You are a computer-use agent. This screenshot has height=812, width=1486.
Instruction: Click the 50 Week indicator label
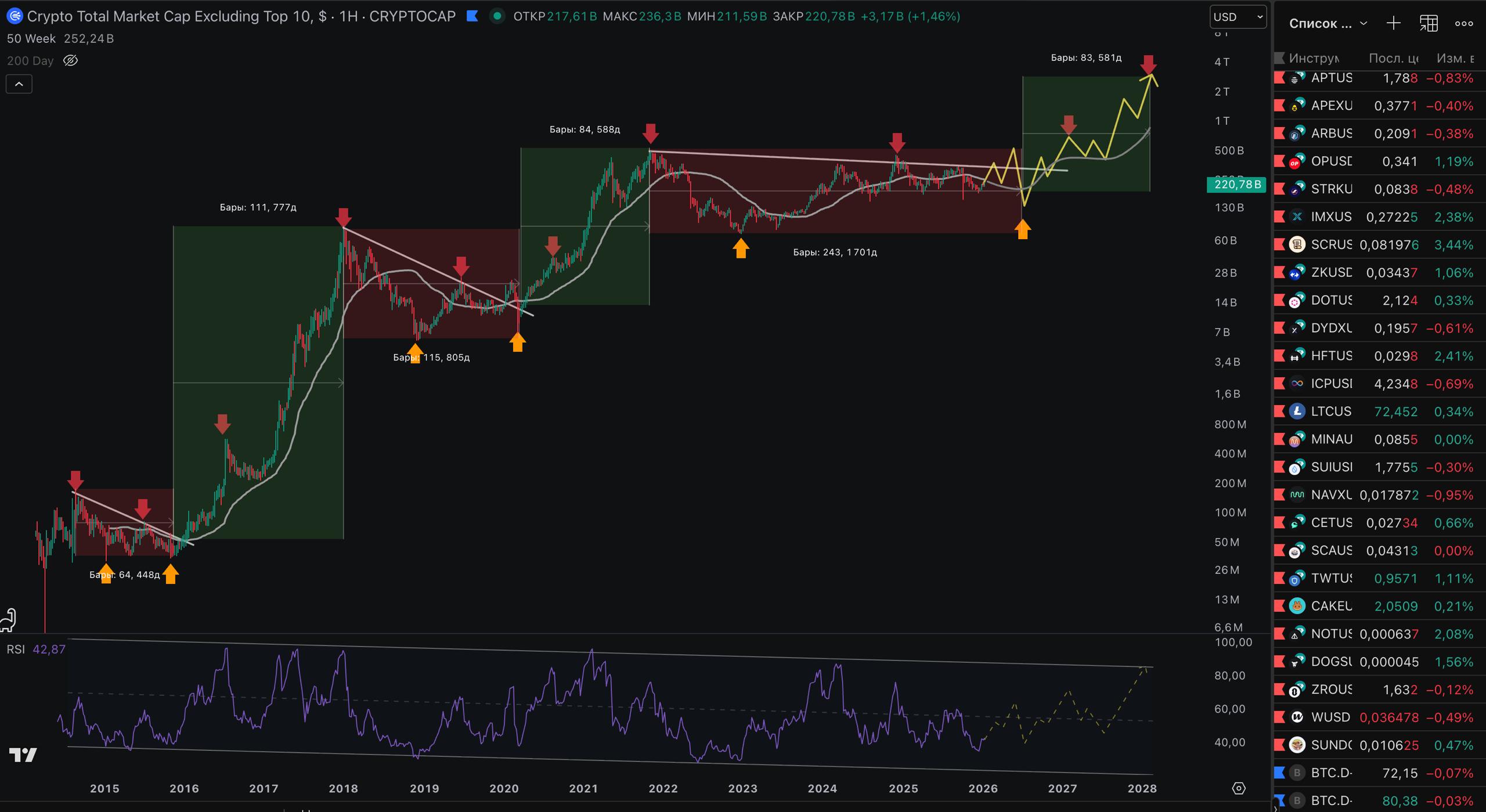(x=31, y=38)
